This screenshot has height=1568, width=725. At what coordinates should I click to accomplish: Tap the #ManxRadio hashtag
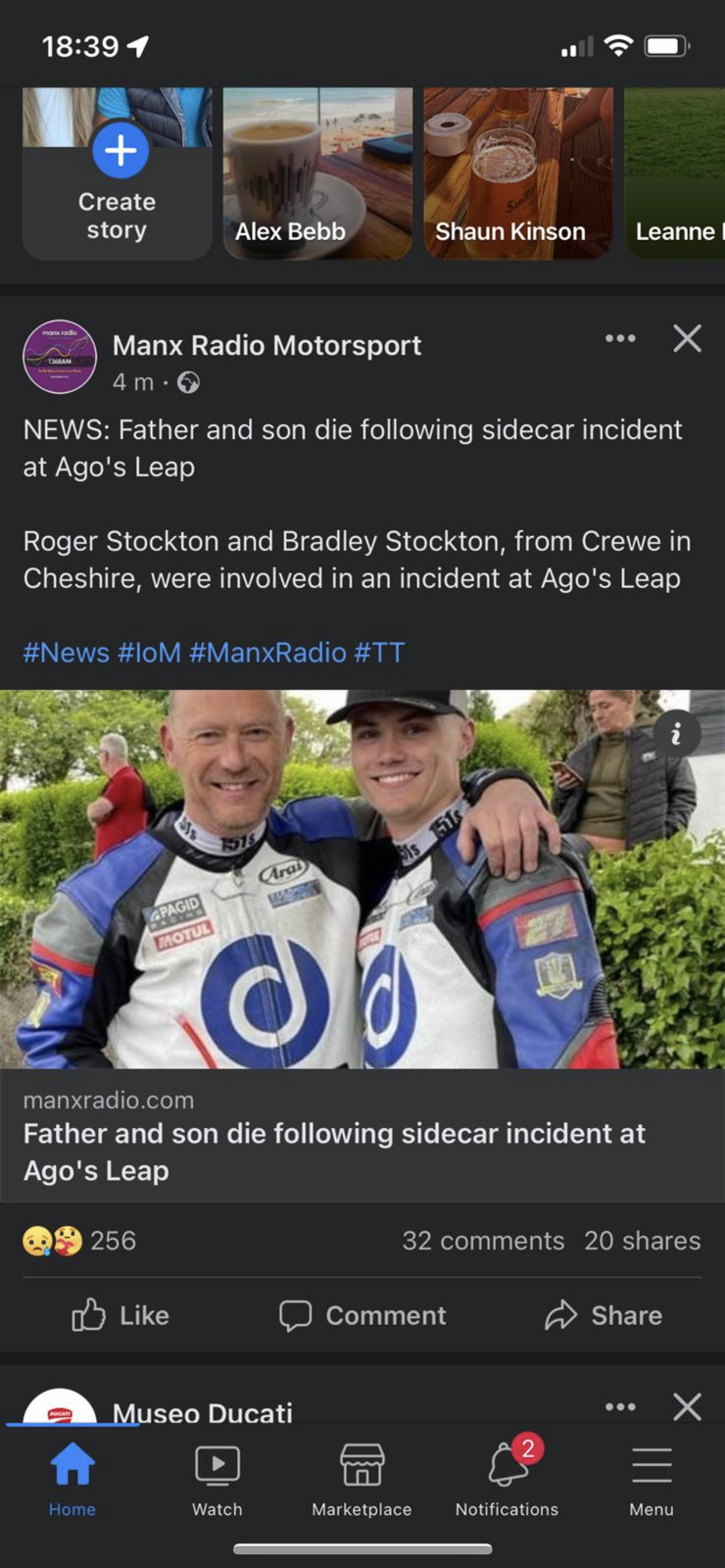[267, 653]
